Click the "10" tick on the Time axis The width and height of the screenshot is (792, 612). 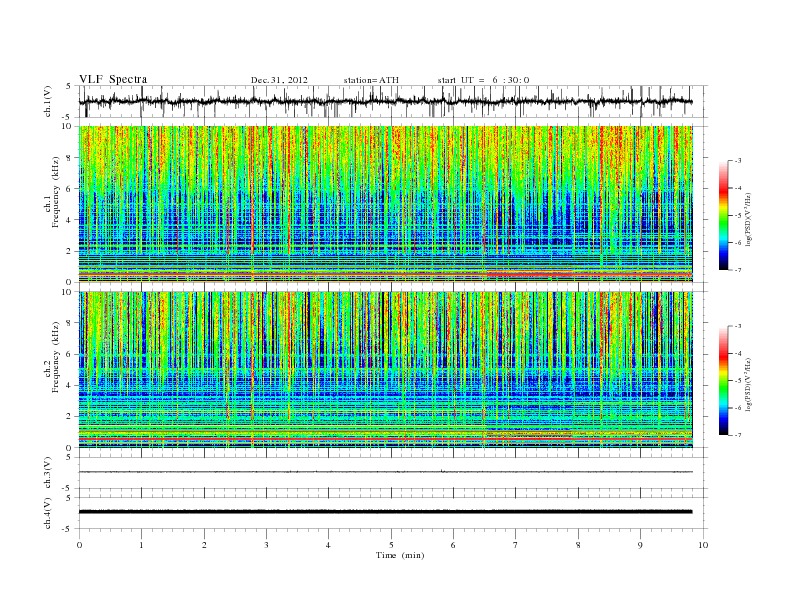703,545
